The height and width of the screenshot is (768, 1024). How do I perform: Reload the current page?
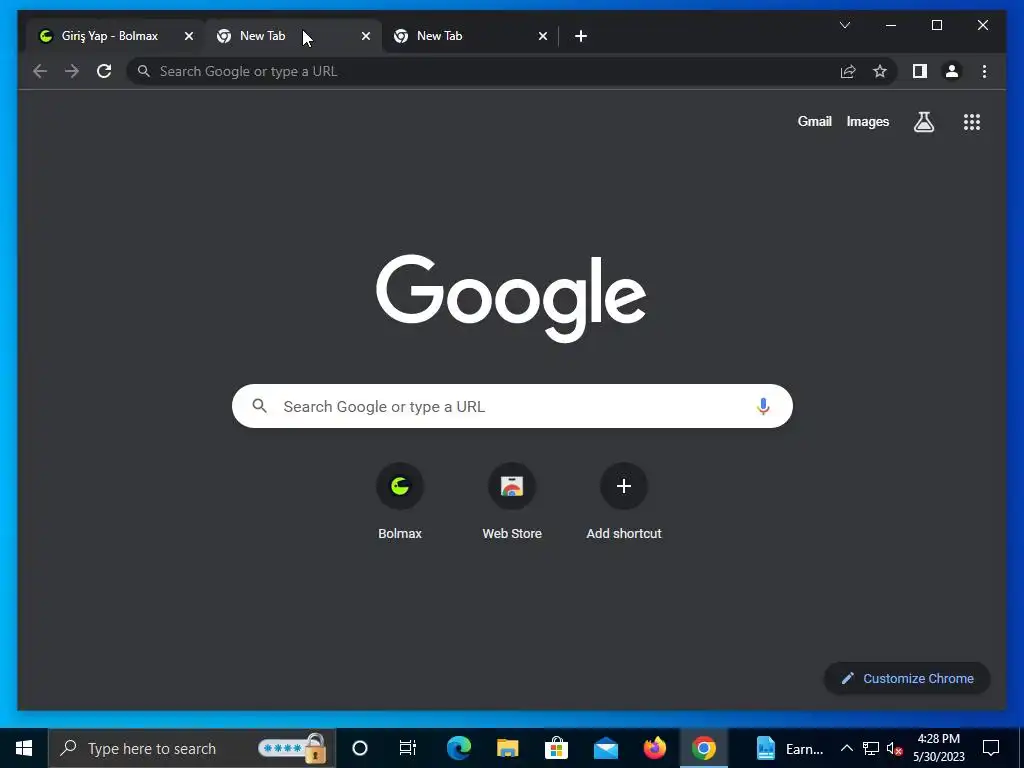104,71
